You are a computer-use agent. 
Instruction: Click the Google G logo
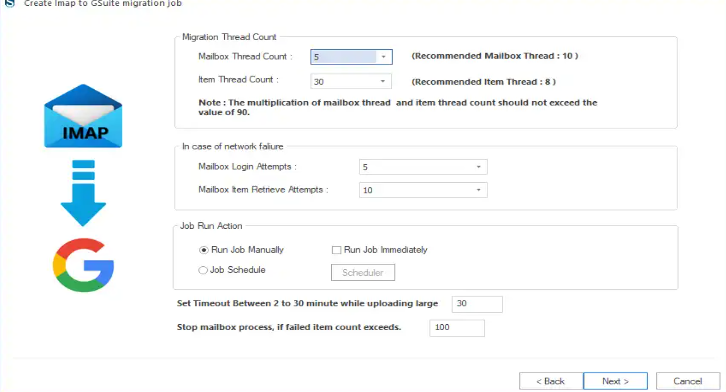tap(83, 265)
